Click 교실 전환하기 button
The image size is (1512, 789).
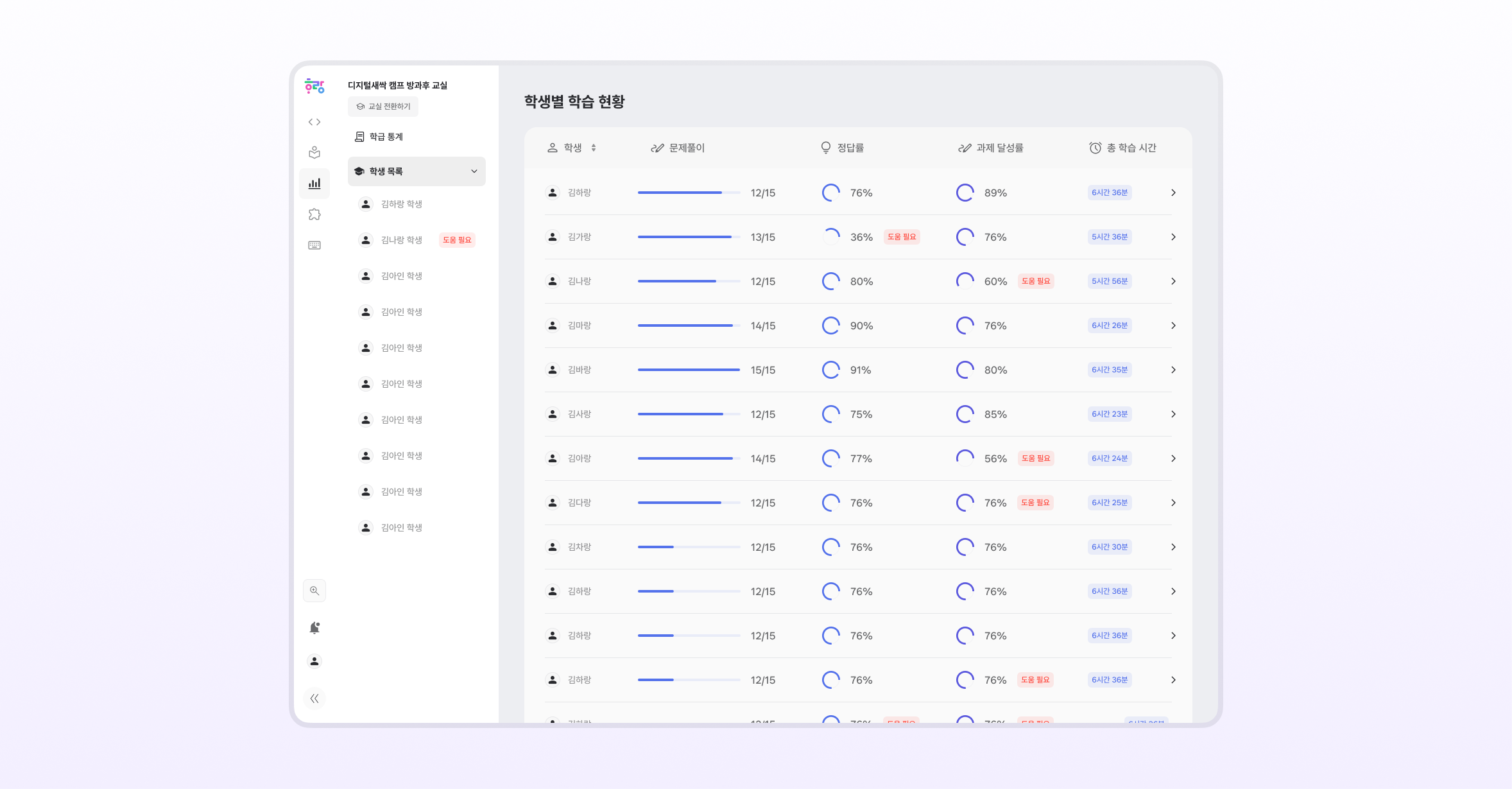[383, 107]
